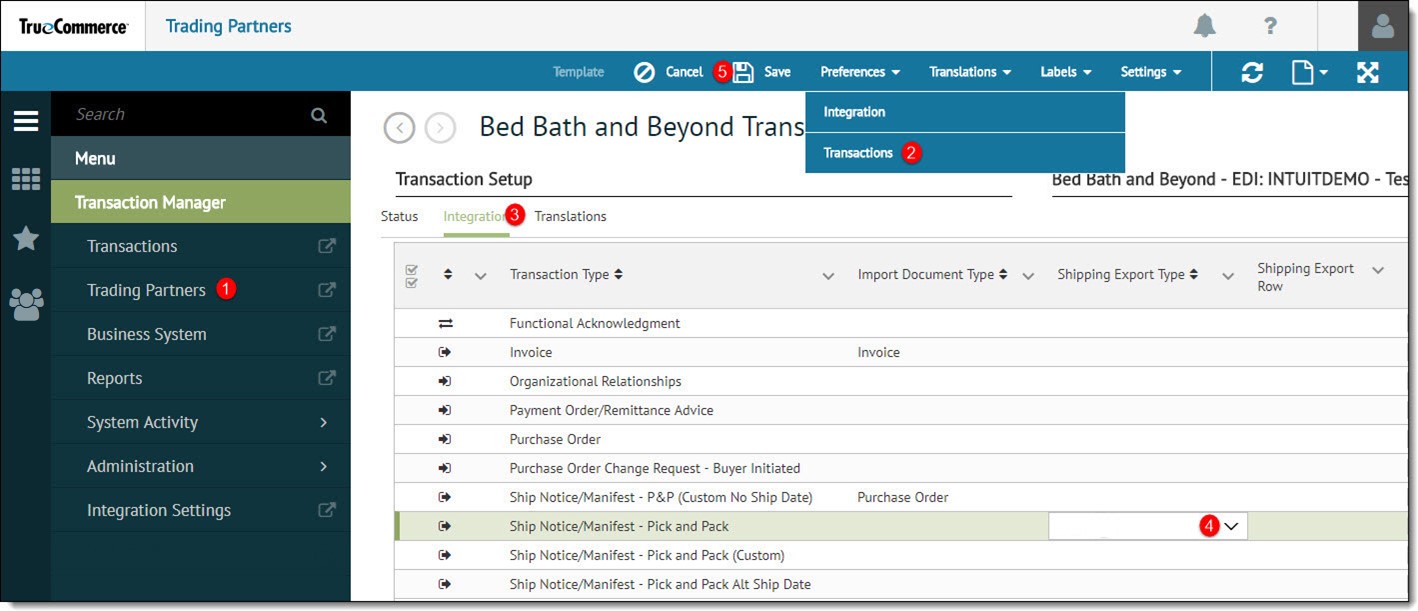Click the Save disk icon
The width and height of the screenshot is (1418, 611).
click(743, 72)
